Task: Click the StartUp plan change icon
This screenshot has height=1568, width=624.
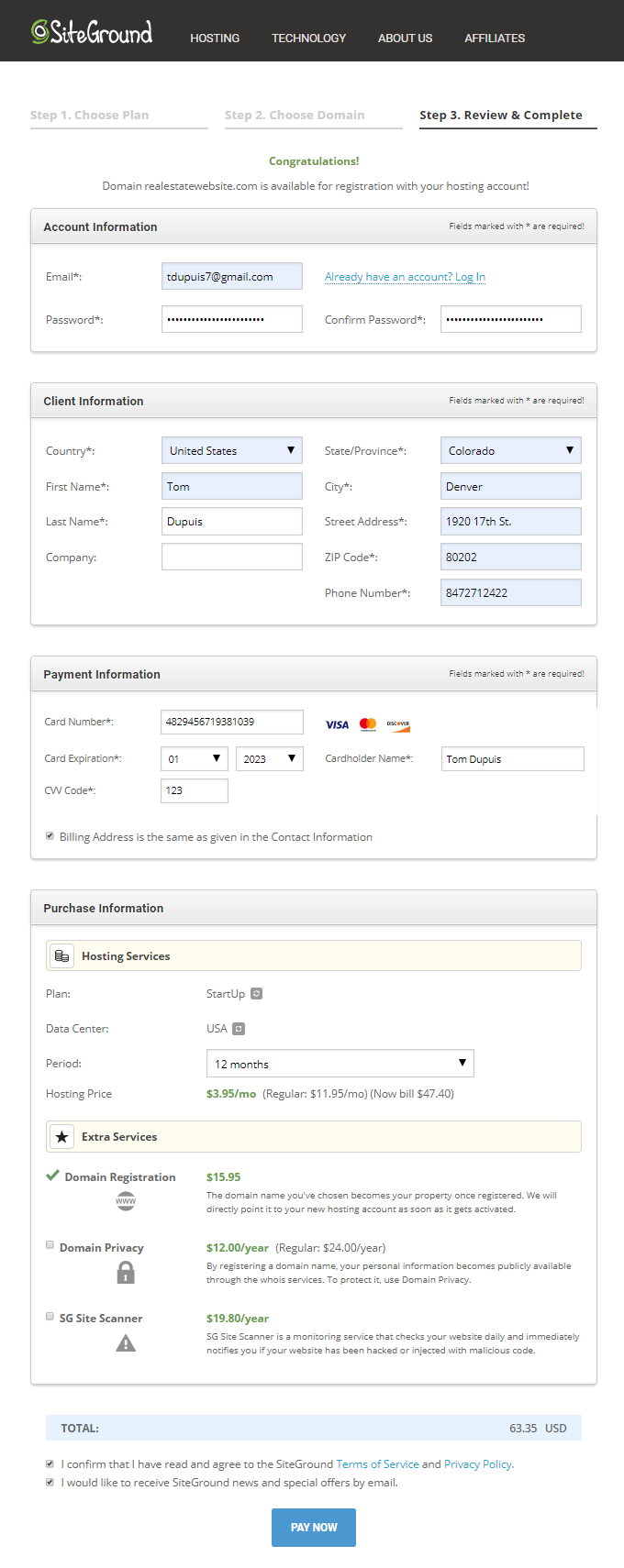Action: click(257, 994)
